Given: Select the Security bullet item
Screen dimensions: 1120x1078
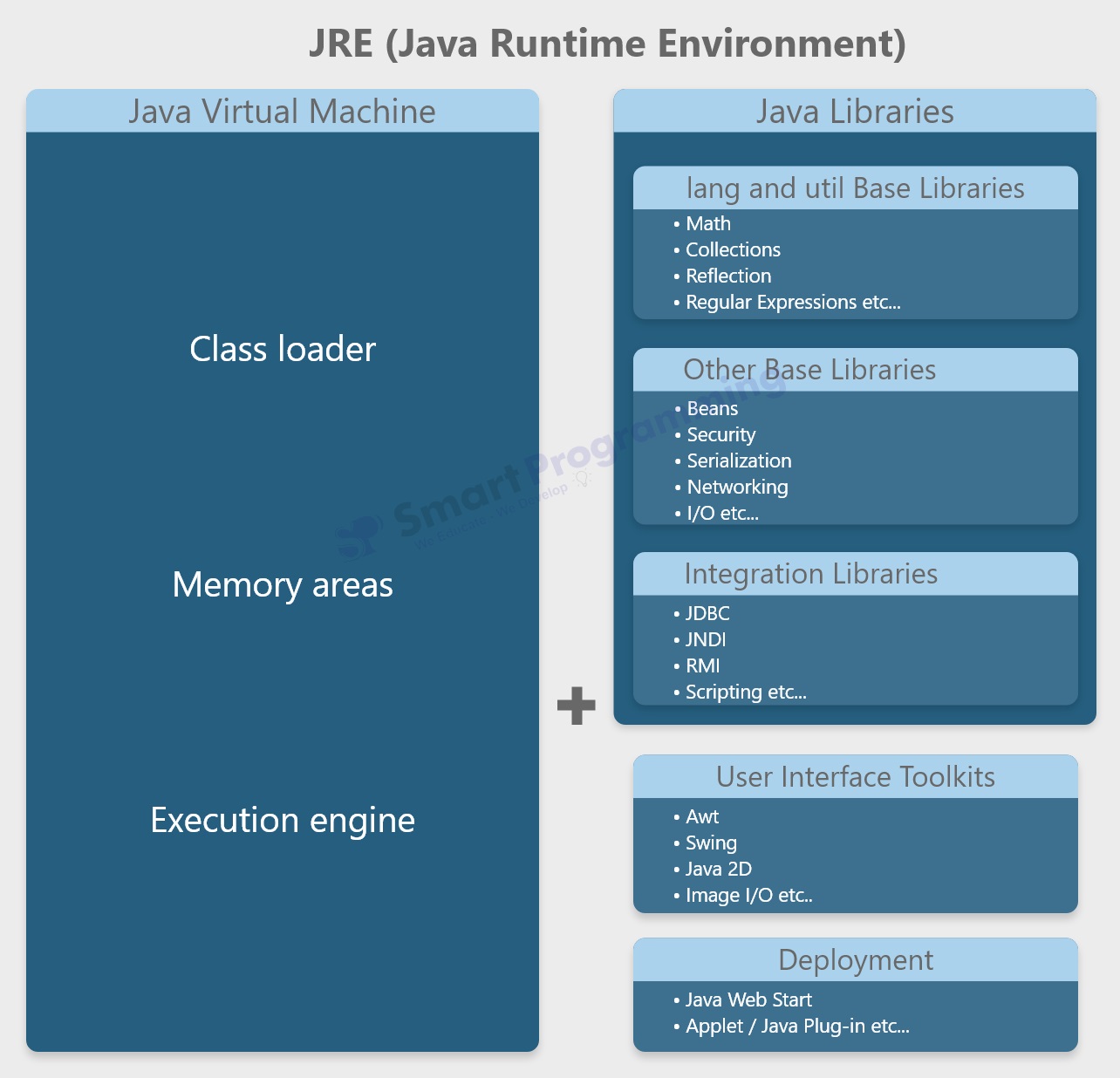Looking at the screenshot, I should [715, 434].
